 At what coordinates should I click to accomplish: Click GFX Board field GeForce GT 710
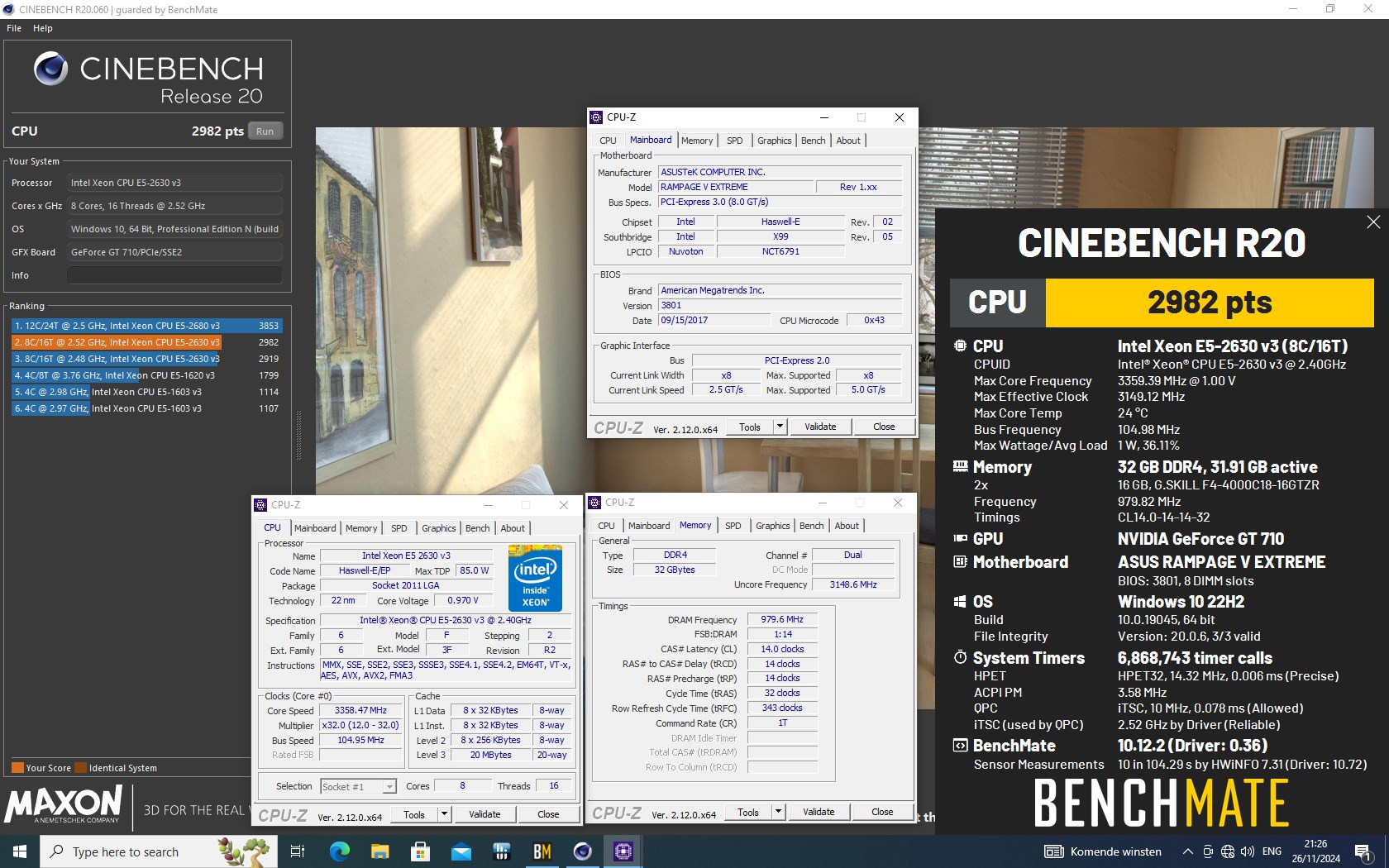tap(174, 252)
